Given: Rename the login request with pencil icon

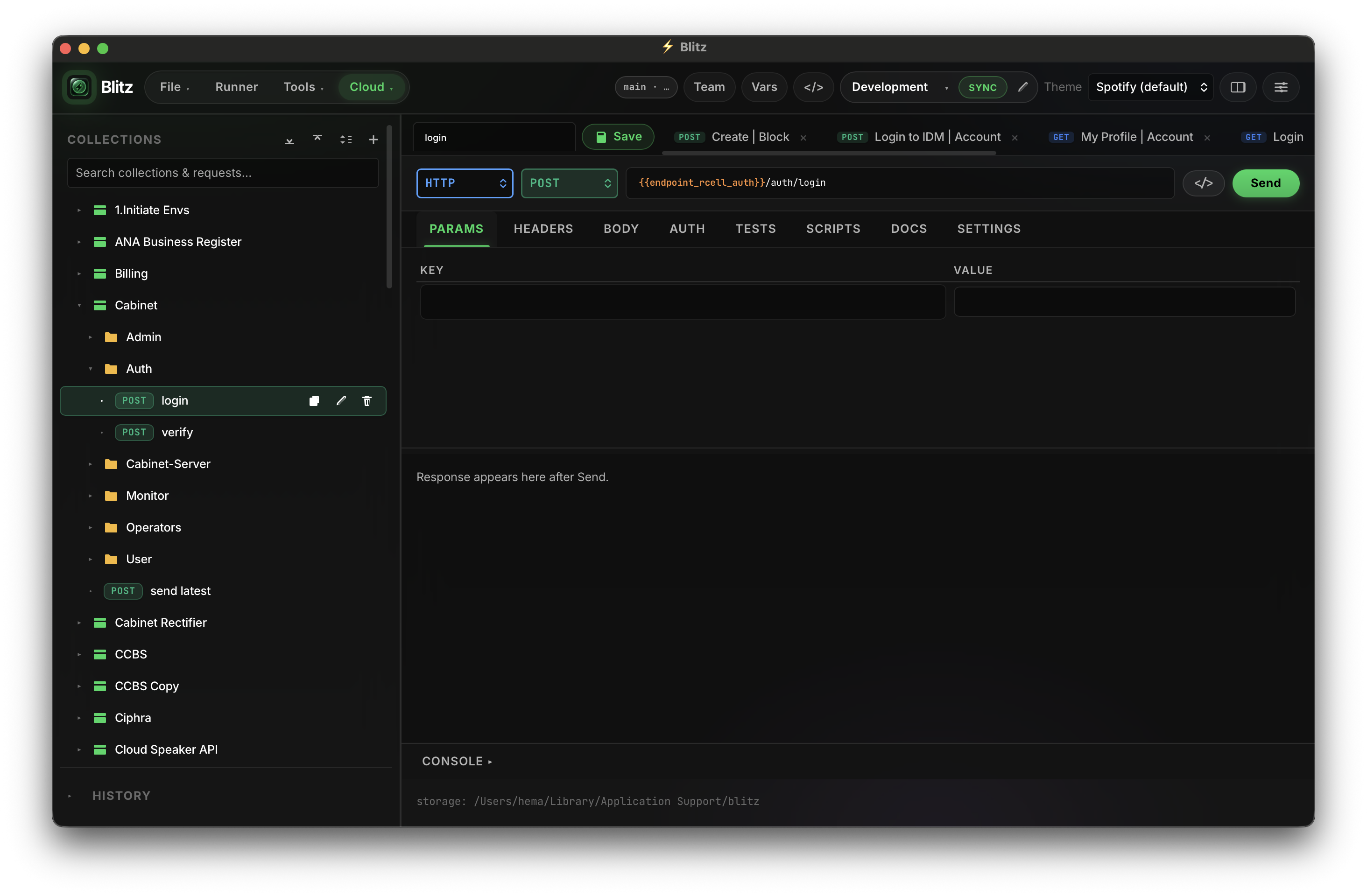Looking at the screenshot, I should tap(341, 401).
